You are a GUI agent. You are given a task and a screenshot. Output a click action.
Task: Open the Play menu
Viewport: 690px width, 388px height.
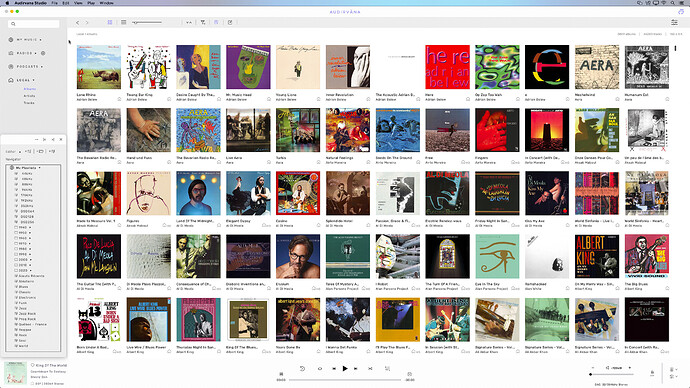point(91,3)
